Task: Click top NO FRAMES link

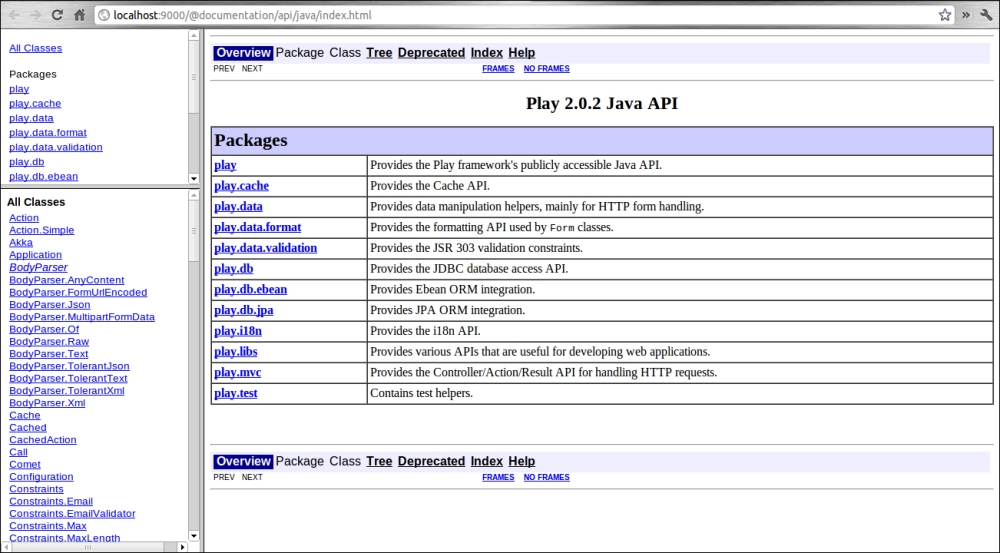Action: [547, 69]
